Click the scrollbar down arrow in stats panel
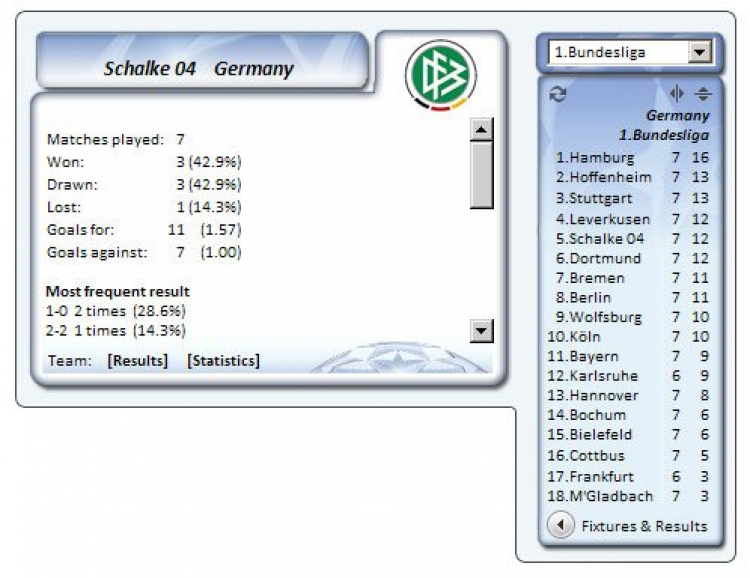The height and width of the screenshot is (578, 750). 481,331
